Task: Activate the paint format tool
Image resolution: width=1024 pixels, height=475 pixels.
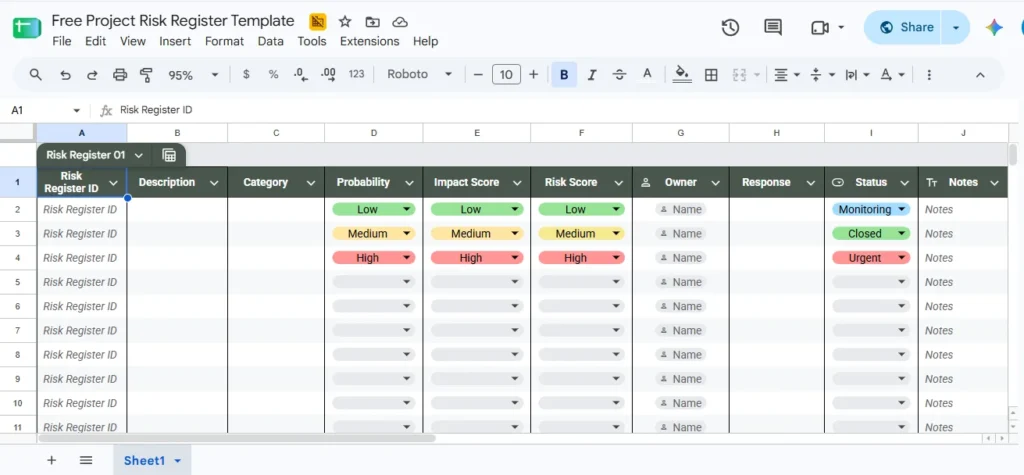Action: [147, 74]
